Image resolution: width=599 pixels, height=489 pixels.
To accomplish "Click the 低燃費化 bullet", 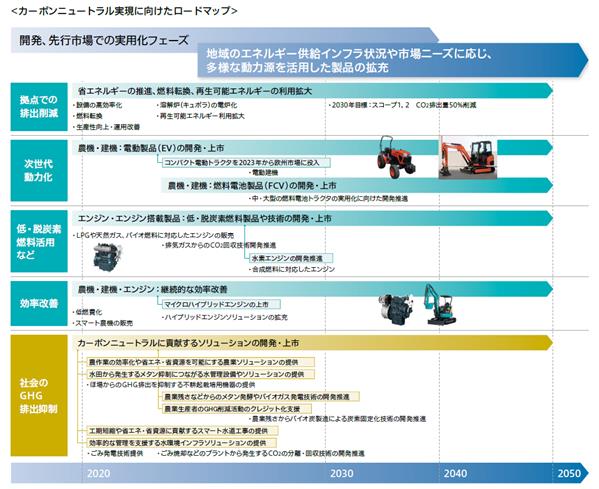I will pos(87,312).
